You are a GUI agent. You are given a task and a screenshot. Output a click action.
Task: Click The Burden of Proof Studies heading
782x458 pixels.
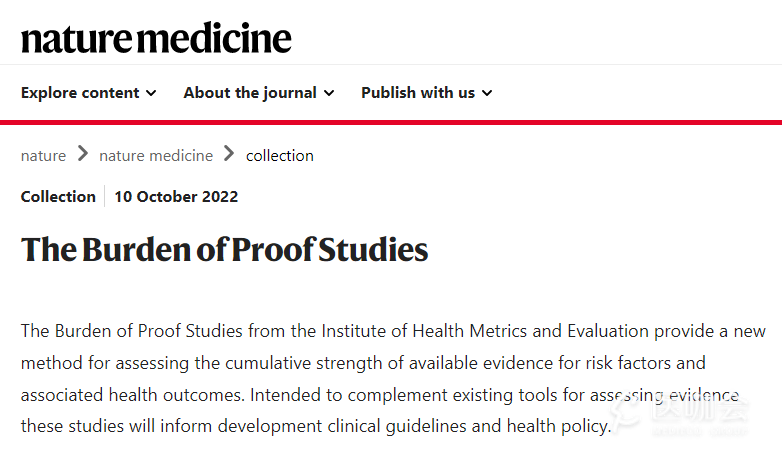(224, 250)
